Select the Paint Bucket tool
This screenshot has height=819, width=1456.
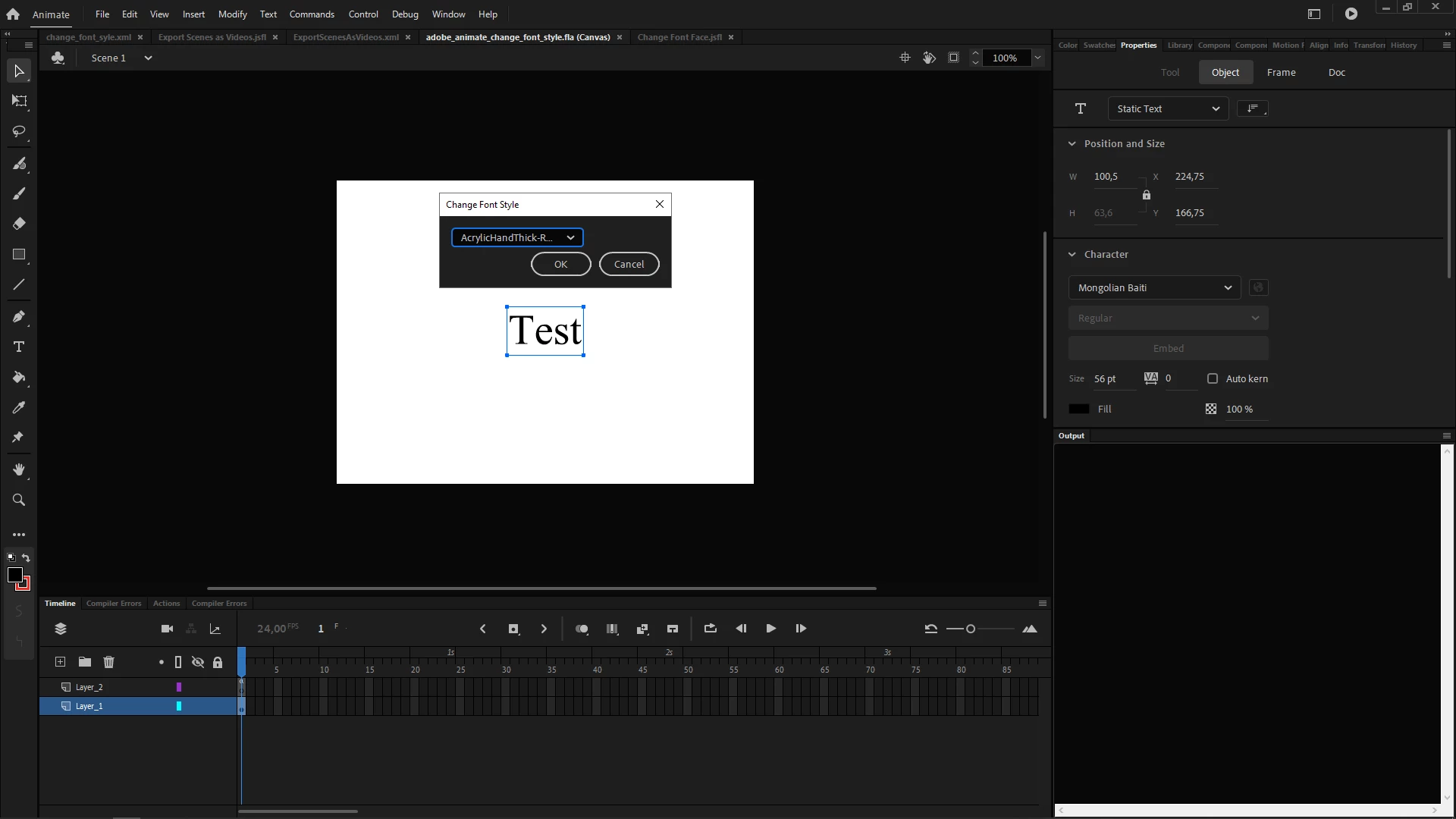[19, 378]
